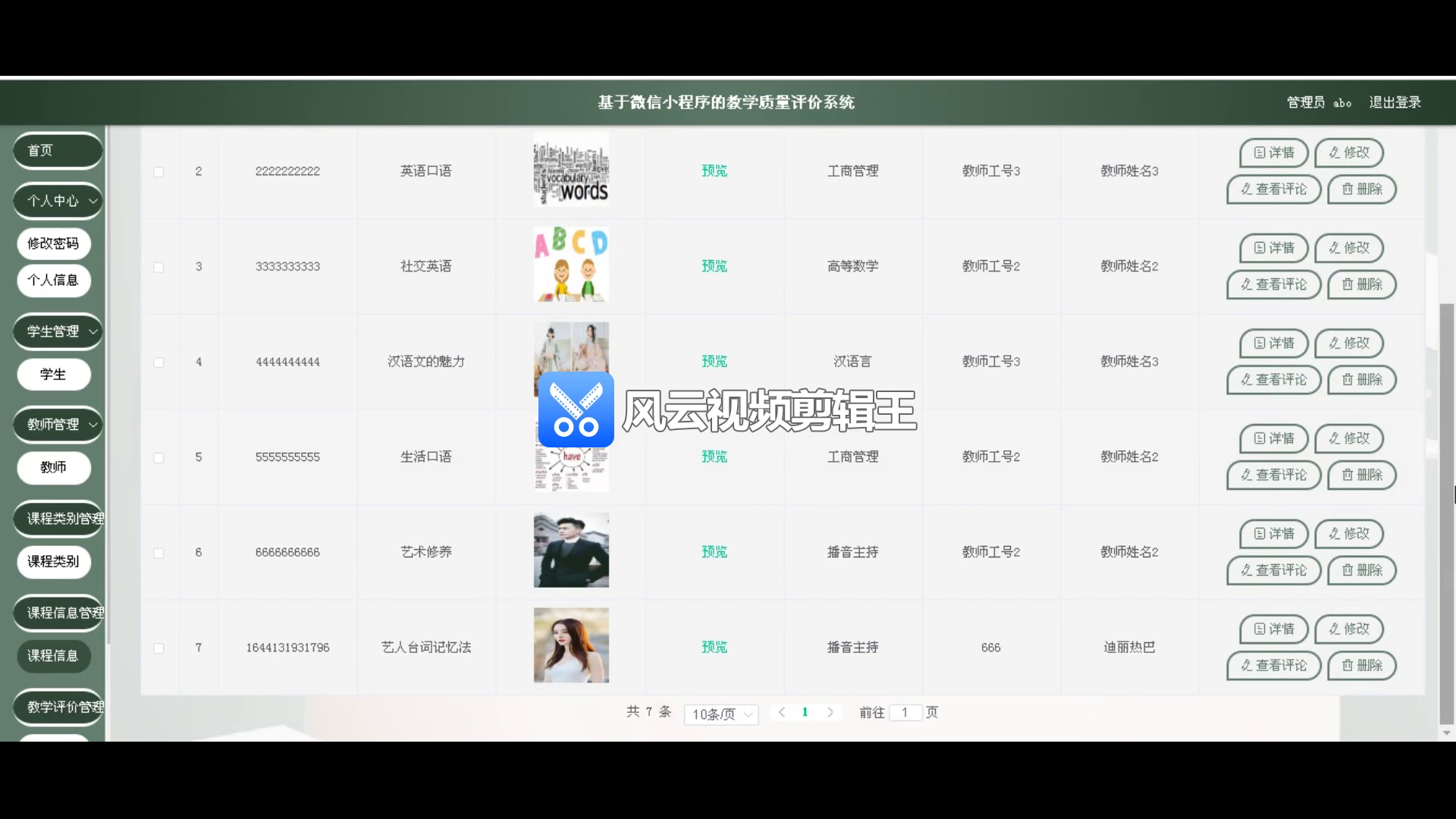This screenshot has width=1456, height=819.
Task: Select row 4 checkbox 4444444444
Action: (158, 362)
